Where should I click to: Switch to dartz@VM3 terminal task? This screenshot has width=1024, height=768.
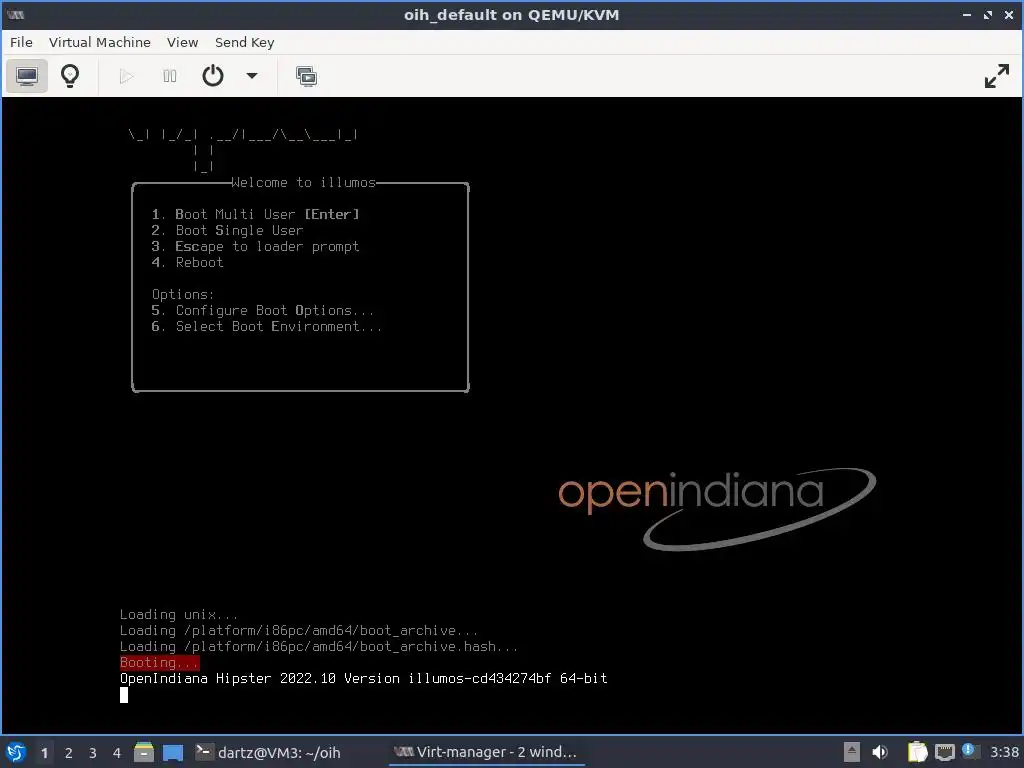(x=268, y=752)
